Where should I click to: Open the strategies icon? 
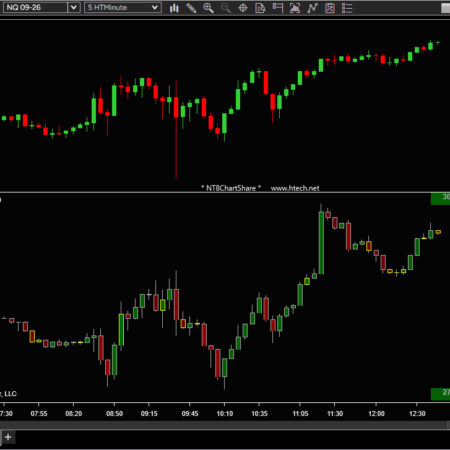pos(330,8)
